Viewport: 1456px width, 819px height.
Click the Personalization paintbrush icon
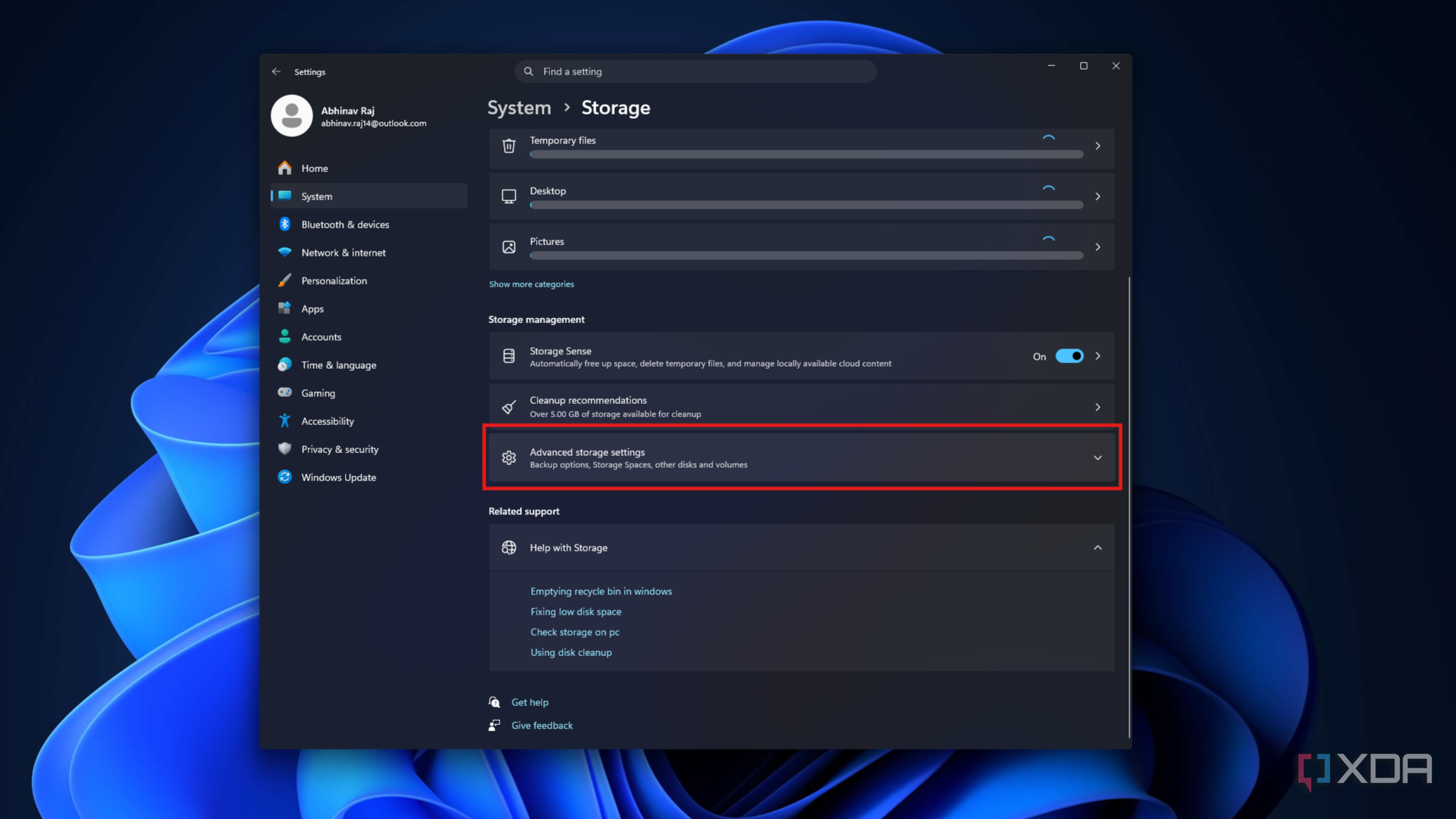tap(285, 280)
